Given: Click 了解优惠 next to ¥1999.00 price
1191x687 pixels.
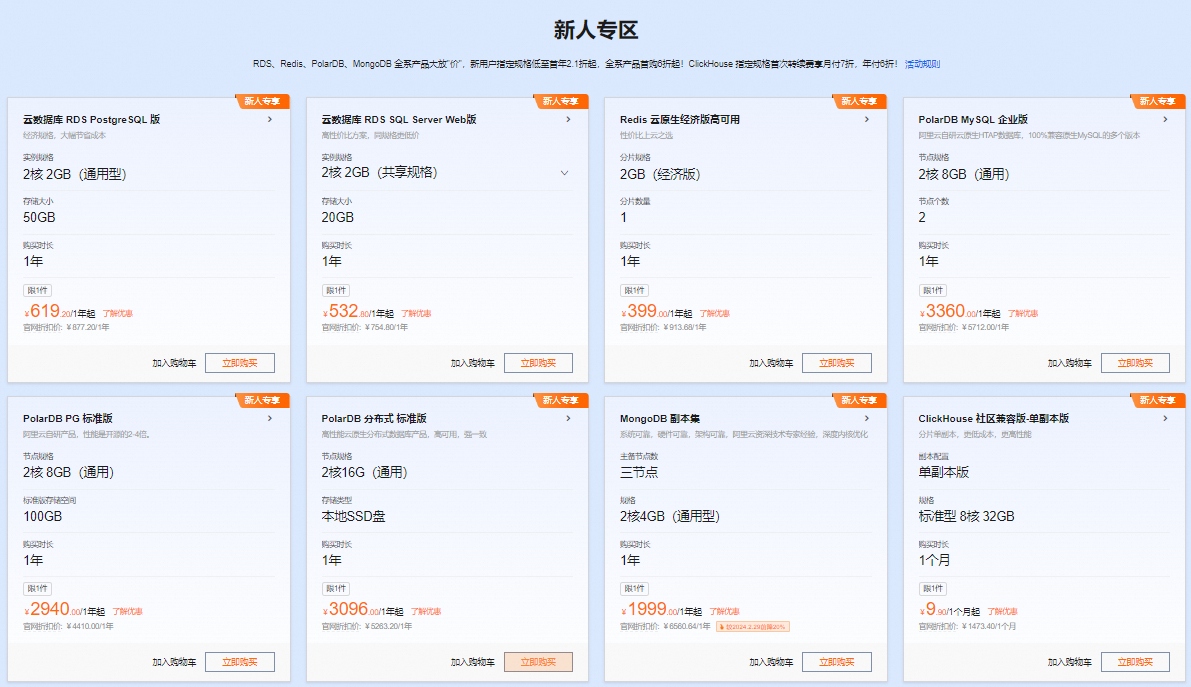Looking at the screenshot, I should coord(725,611).
